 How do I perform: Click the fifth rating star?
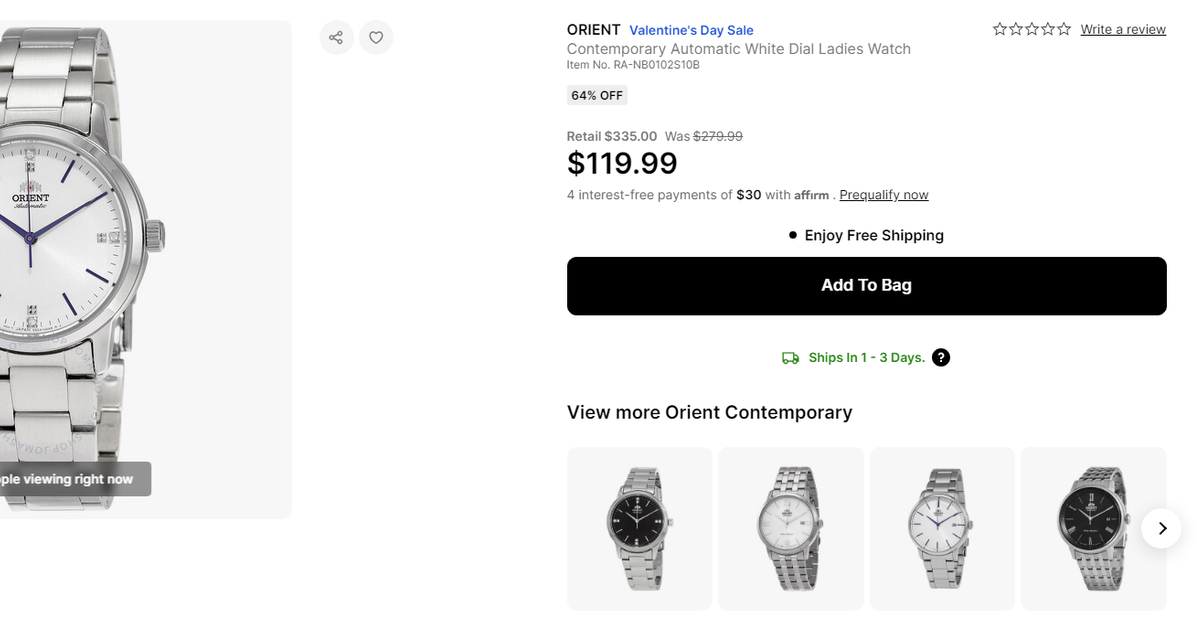[x=1064, y=29]
